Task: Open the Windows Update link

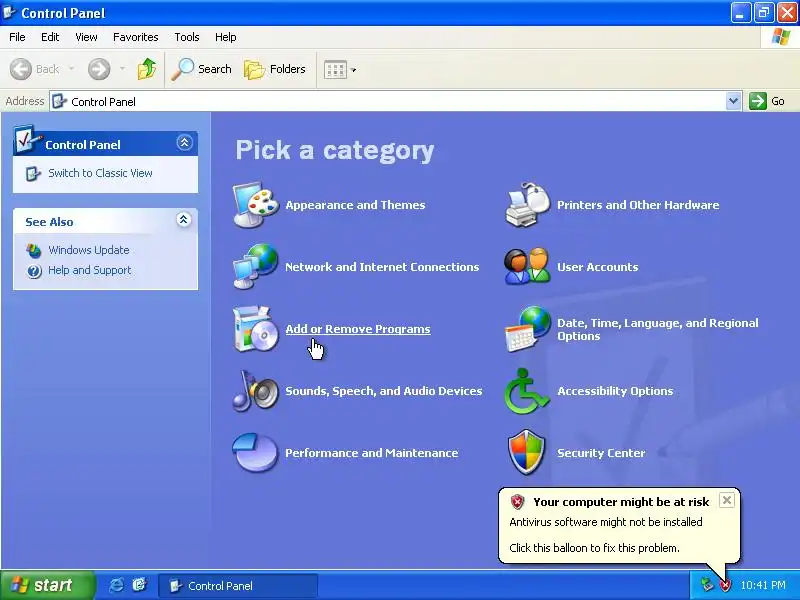Action: [x=89, y=250]
